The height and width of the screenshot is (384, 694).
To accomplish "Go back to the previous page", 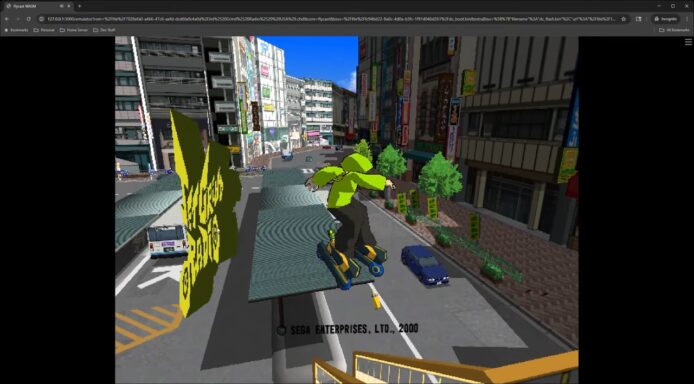I will [x=7, y=19].
